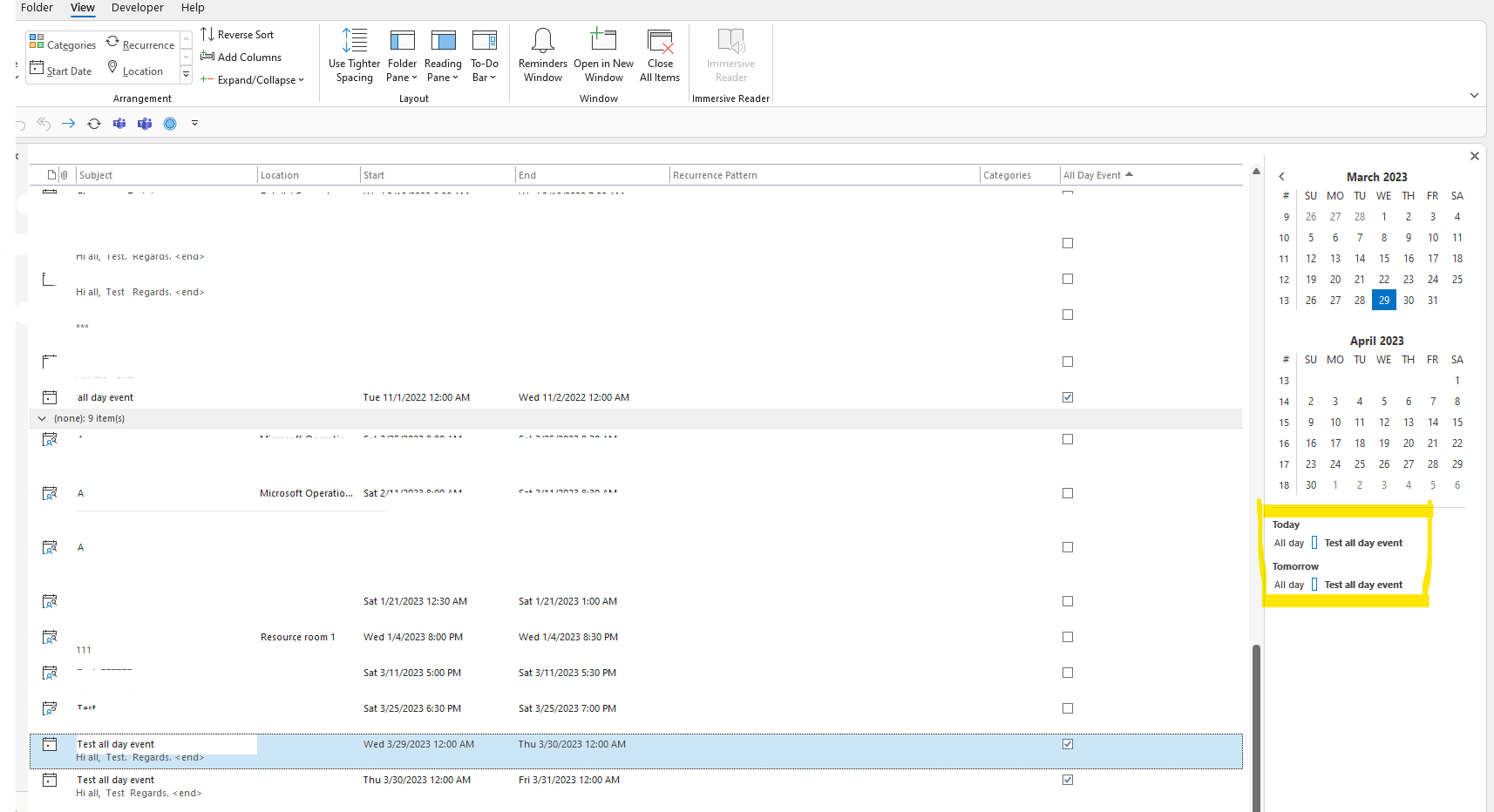Arrange items by Location
1494x812 pixels.
(x=135, y=70)
